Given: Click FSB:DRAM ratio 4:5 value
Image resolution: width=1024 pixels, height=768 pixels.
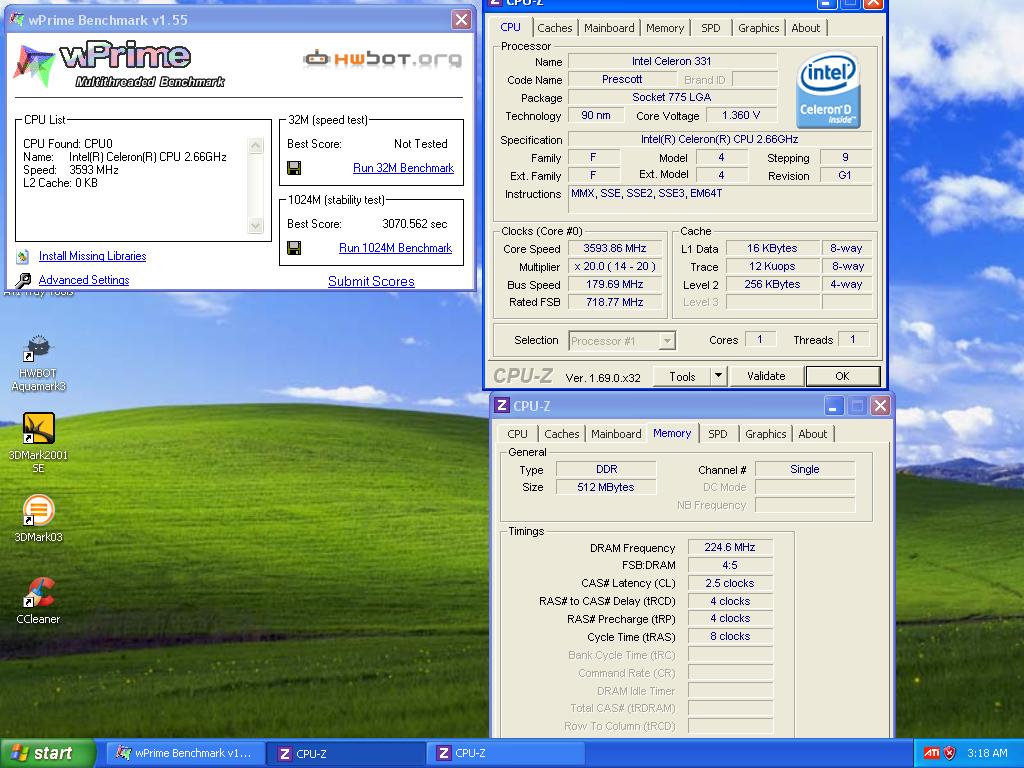Looking at the screenshot, I should [x=729, y=566].
